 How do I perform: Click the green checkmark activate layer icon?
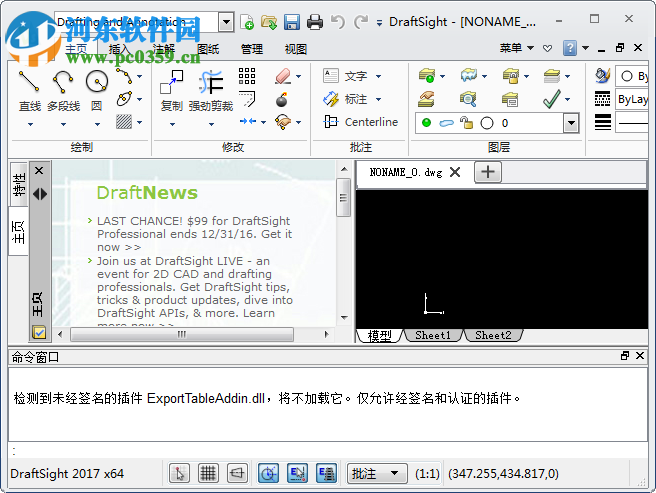(551, 99)
